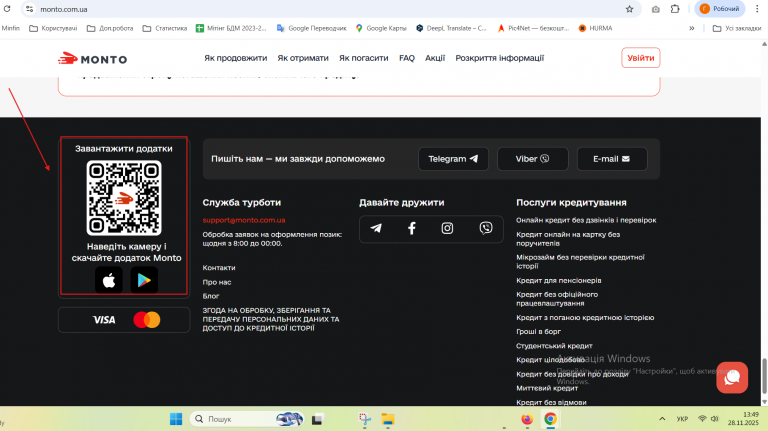Screen dimensions: 768x431
Task: Scan the Monto QR code image
Action: [124, 198]
